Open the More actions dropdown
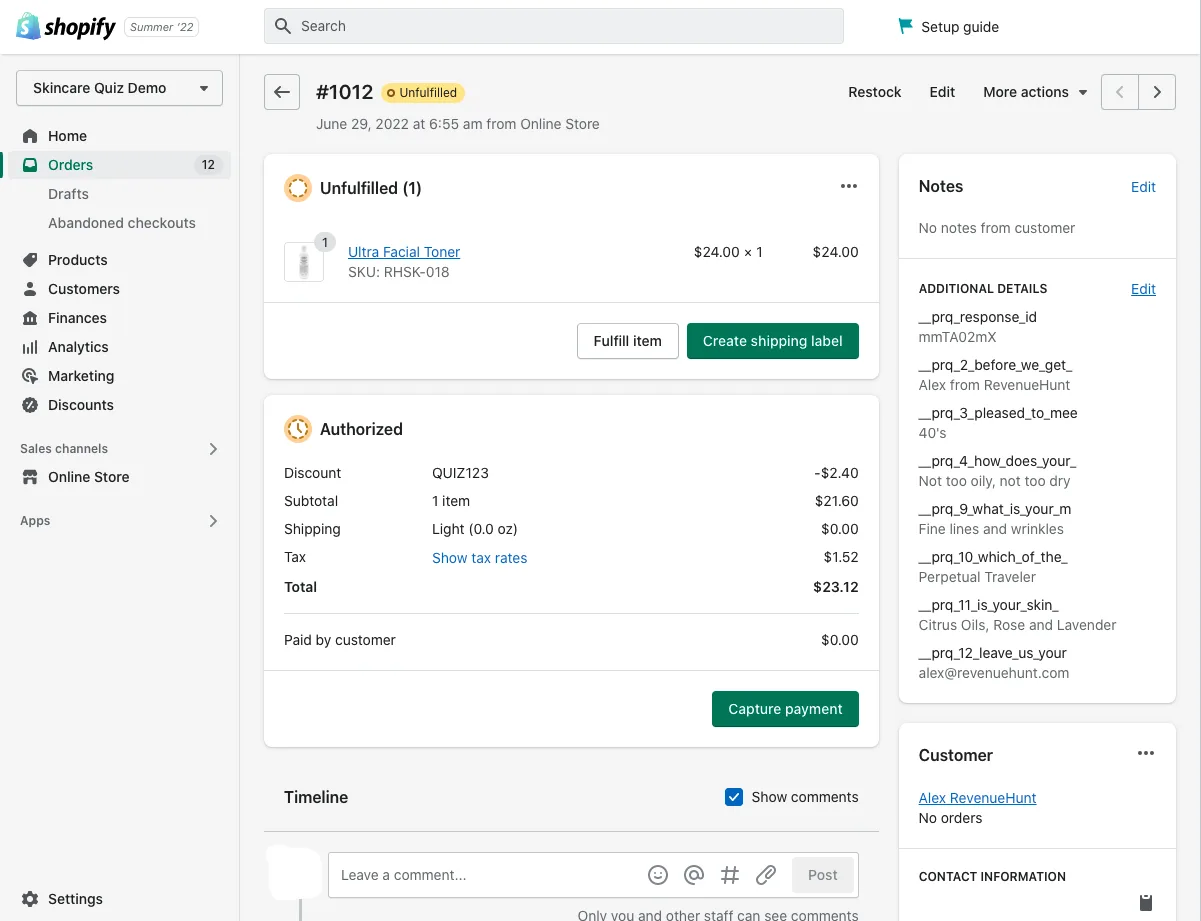 pos(1035,92)
